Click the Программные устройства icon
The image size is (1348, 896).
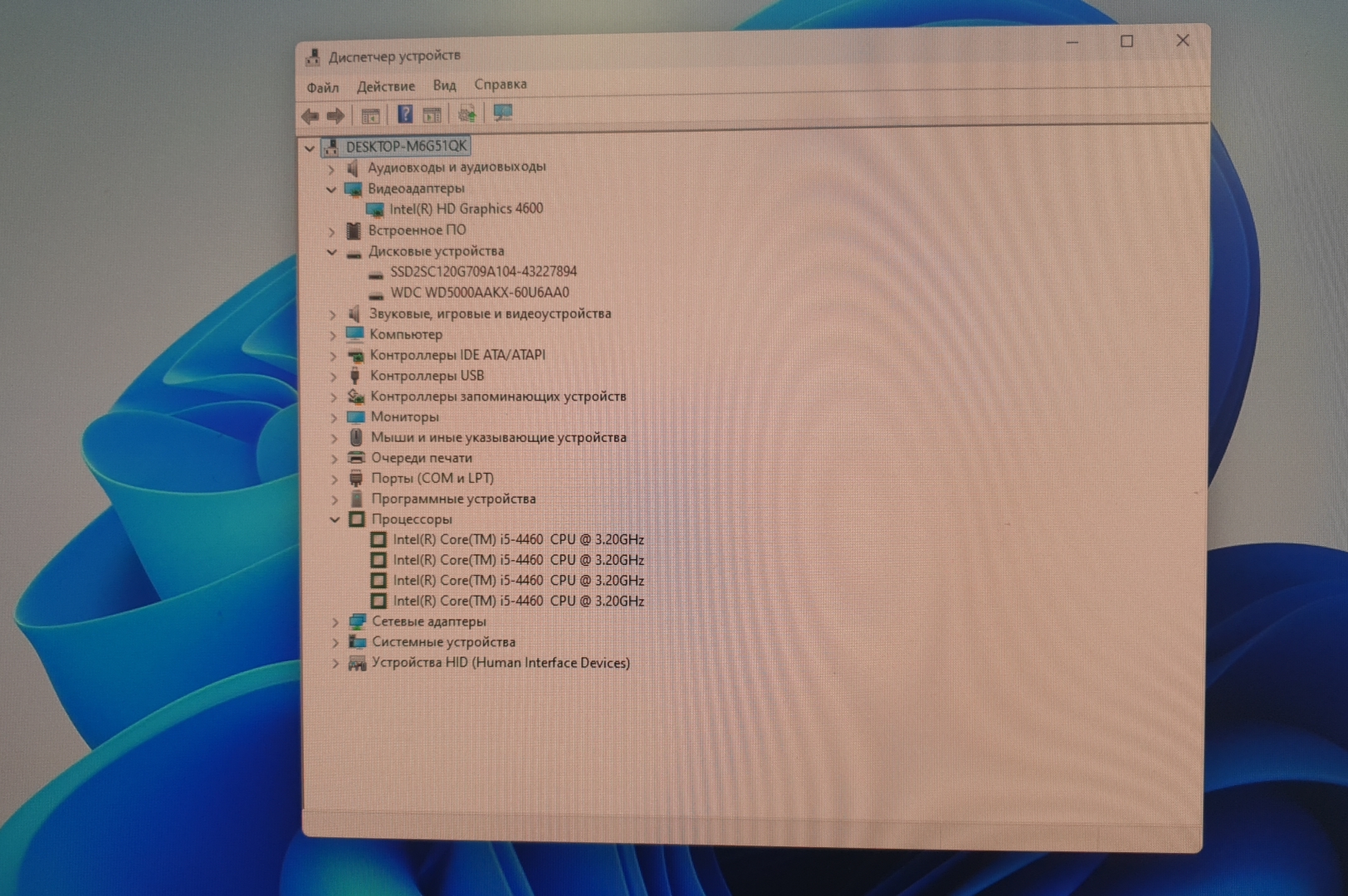357,499
